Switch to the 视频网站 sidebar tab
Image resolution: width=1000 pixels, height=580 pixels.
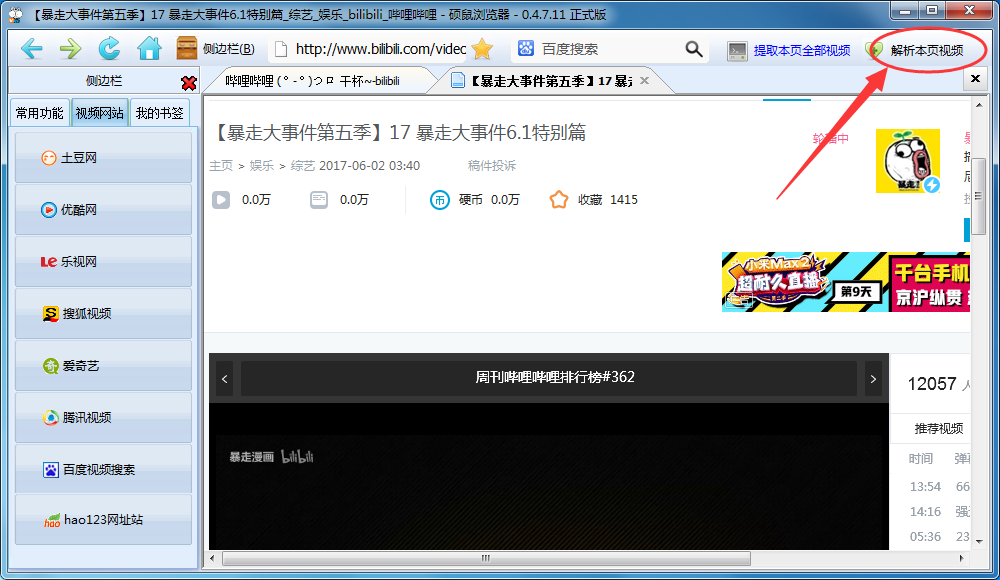[99, 113]
